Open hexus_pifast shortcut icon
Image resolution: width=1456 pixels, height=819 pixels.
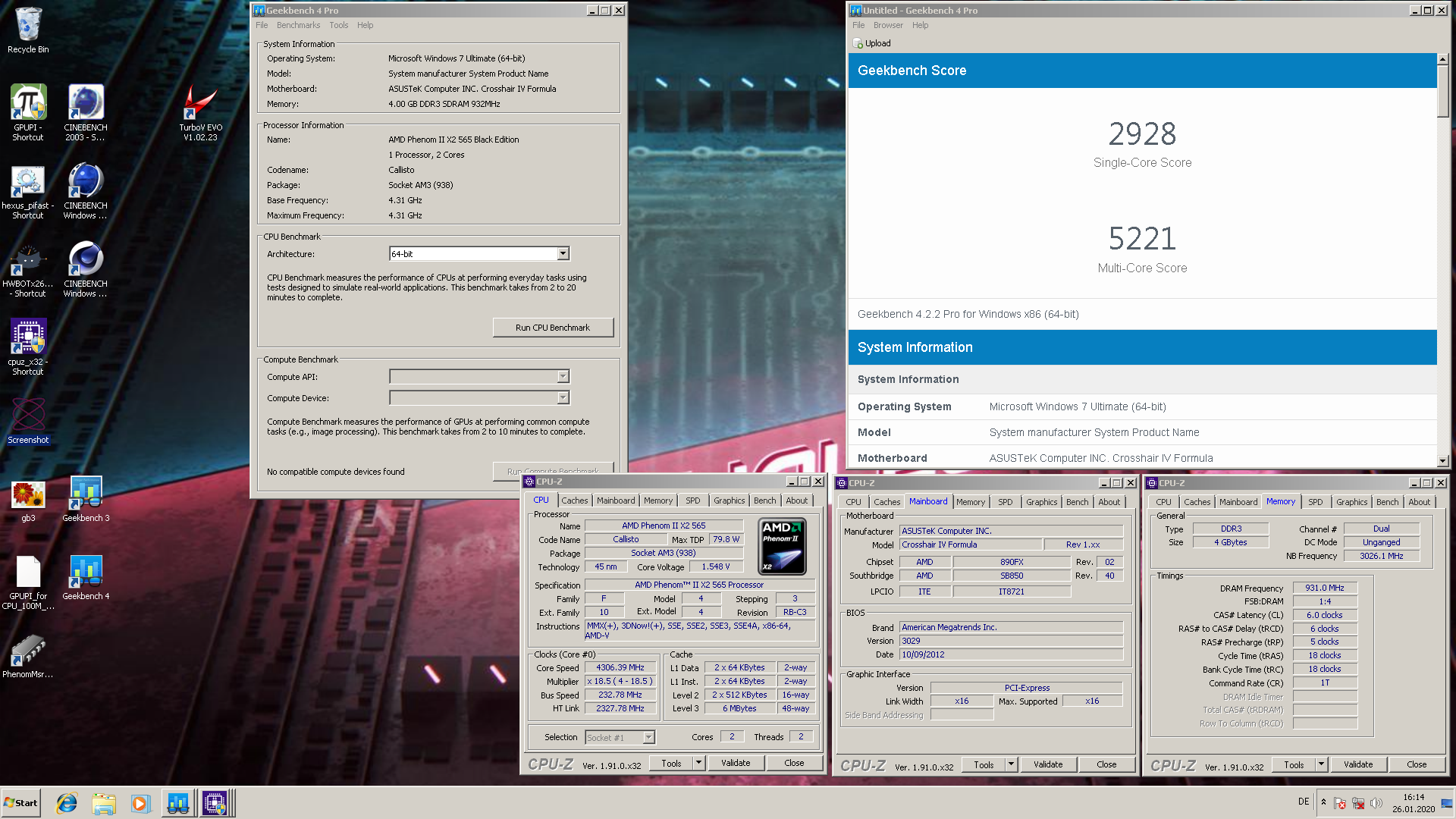(28, 192)
